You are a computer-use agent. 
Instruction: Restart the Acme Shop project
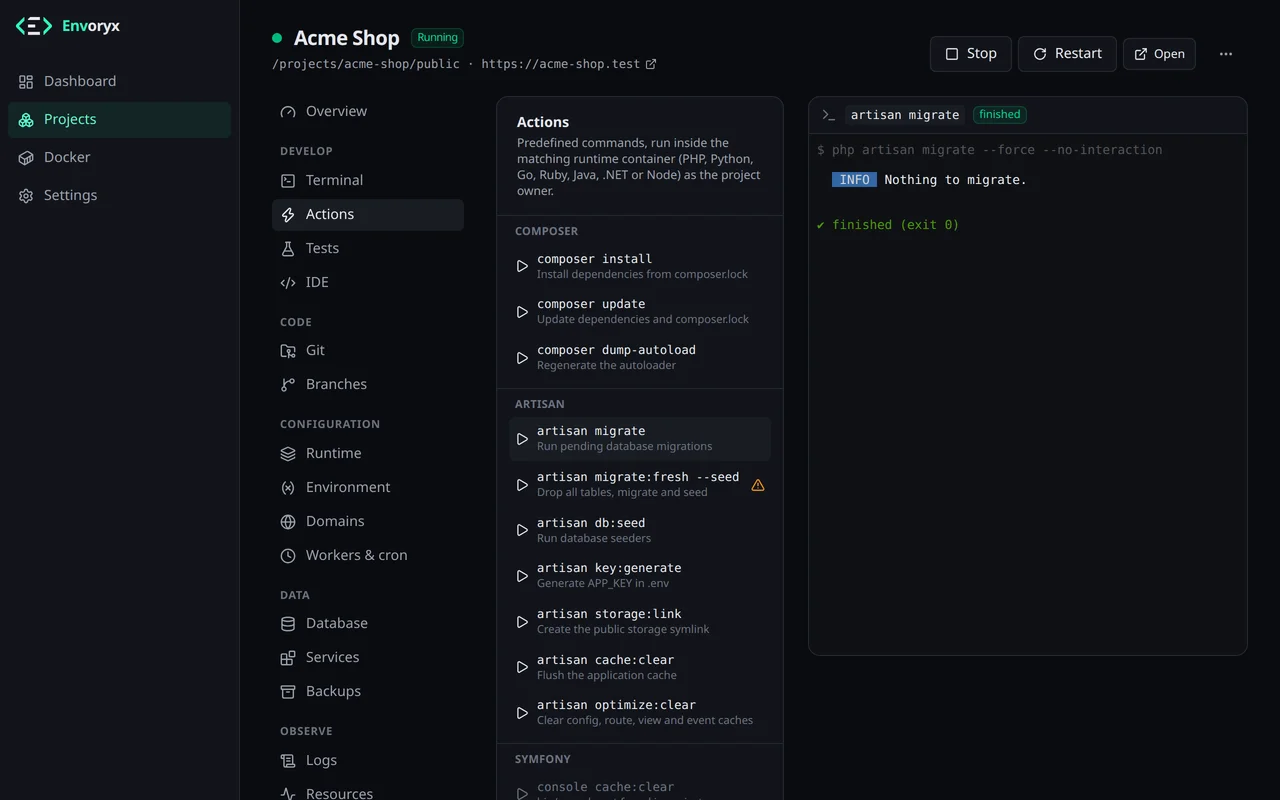click(1067, 54)
